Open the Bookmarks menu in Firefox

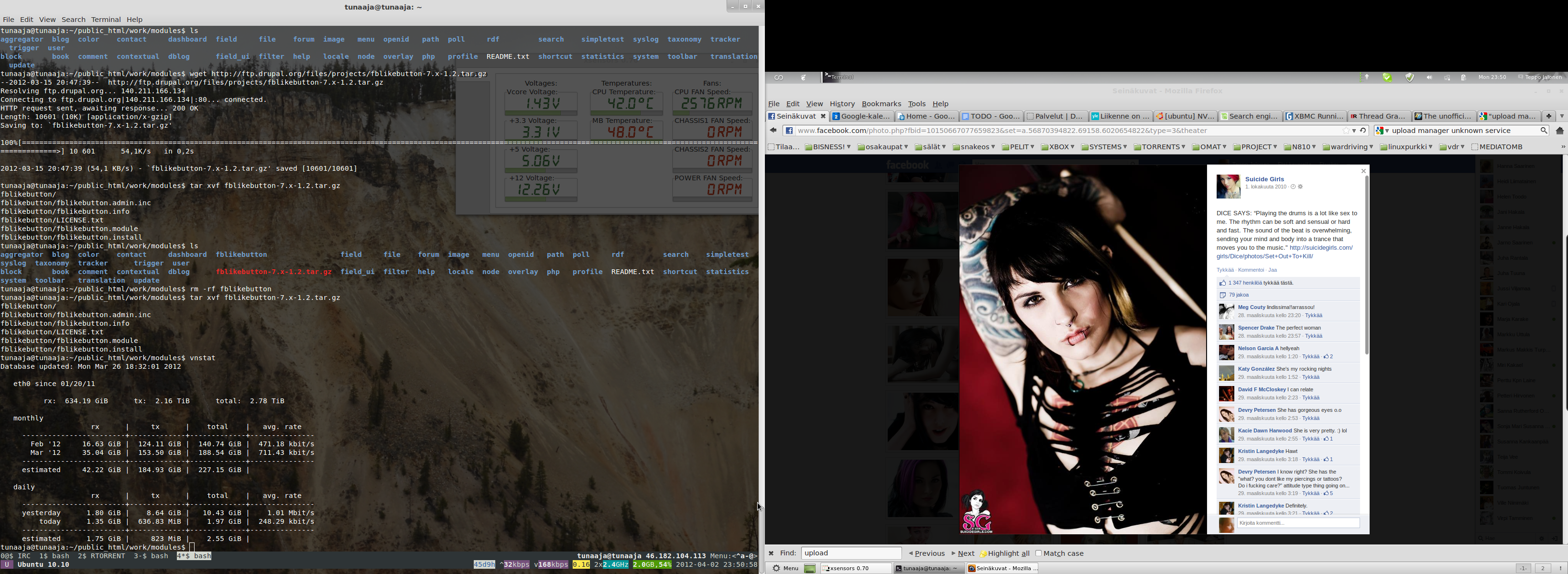pos(881,104)
